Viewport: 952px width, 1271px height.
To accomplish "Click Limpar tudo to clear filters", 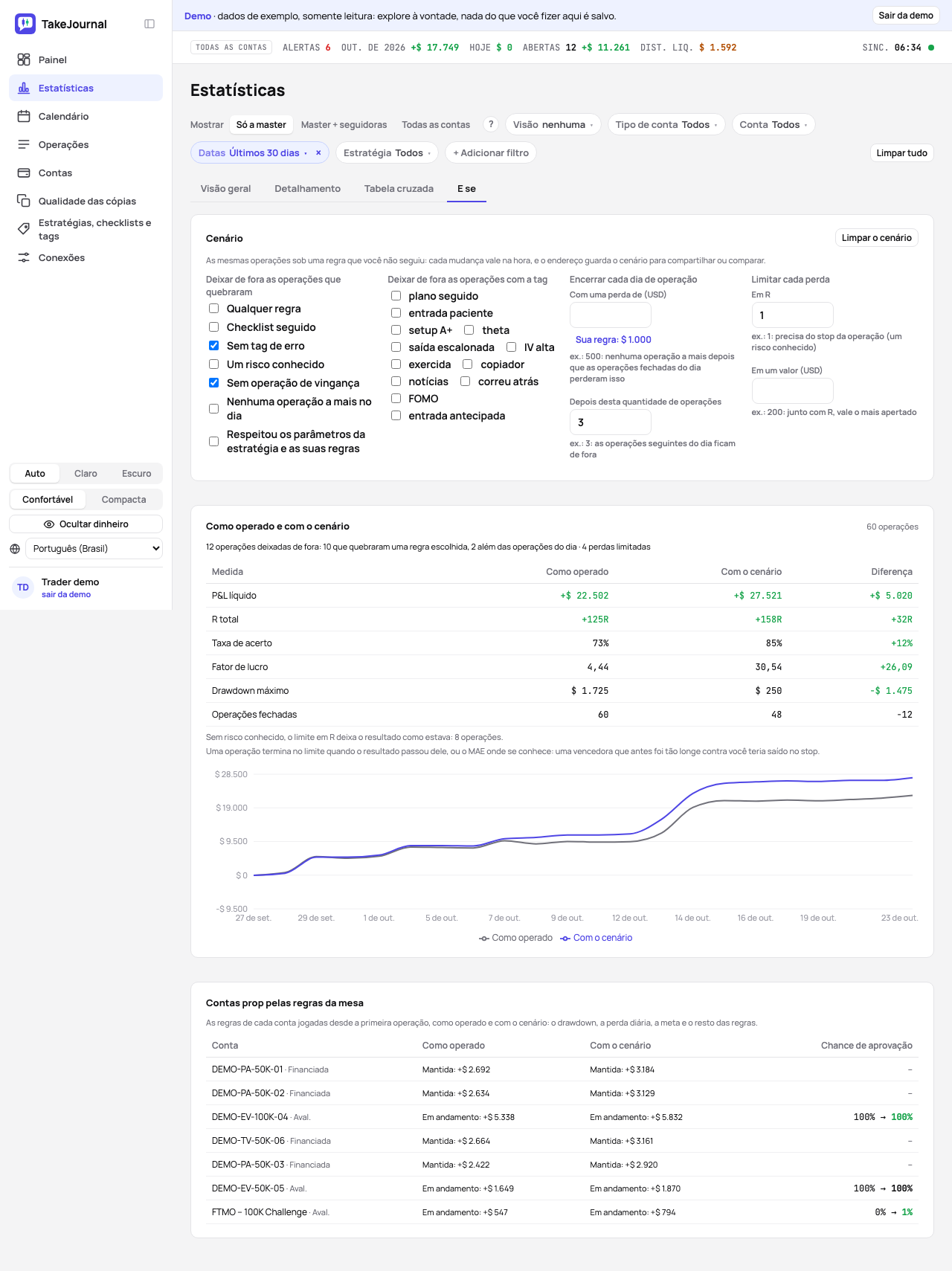I will (901, 152).
